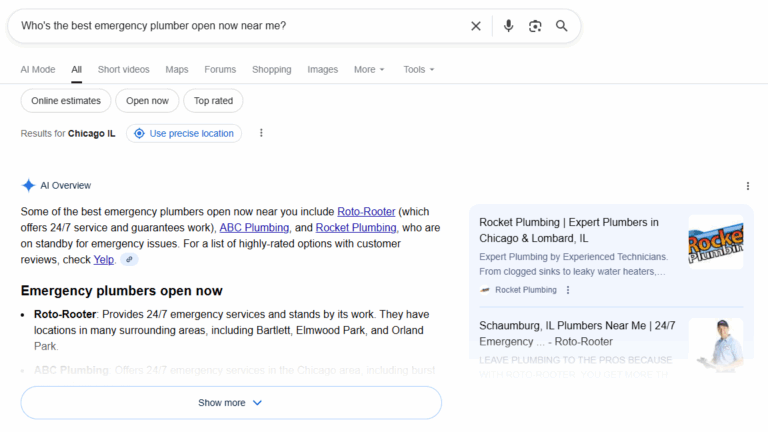Viewport: 768px width, 432px height.
Task: Open the link chip icon after Yelp
Action: [129, 260]
